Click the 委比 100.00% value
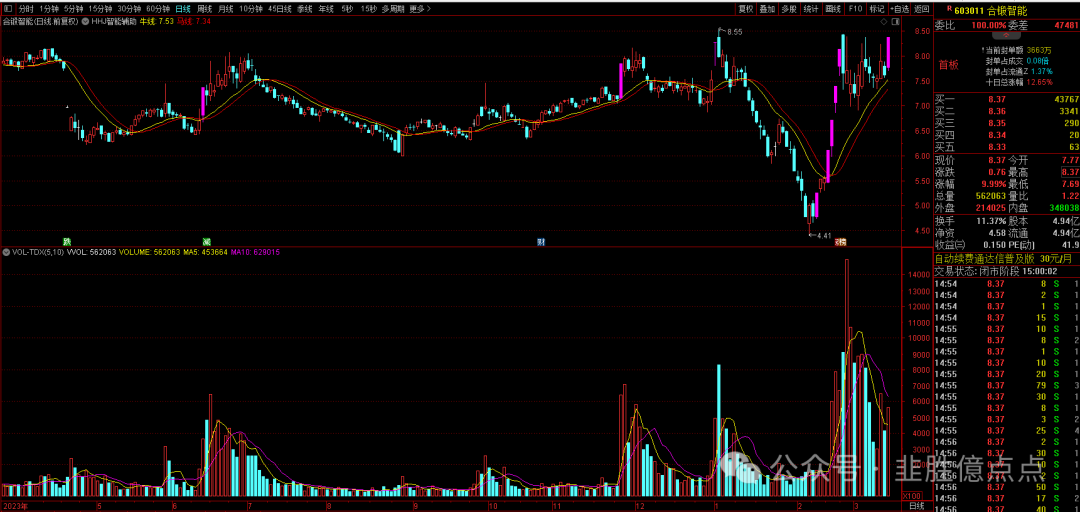The image size is (1080, 512). click(x=988, y=25)
